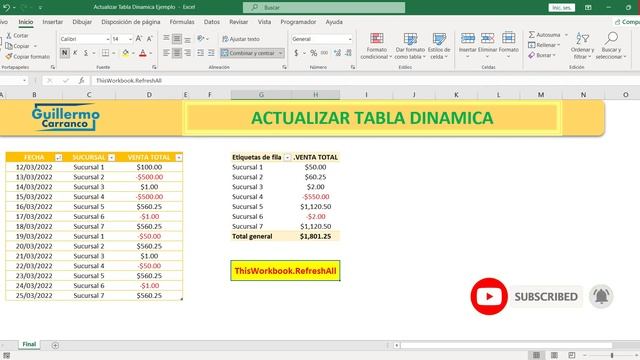Click Ajustar texto
Screen dimensions: 640x360
pyautogui.click(x=241, y=39)
